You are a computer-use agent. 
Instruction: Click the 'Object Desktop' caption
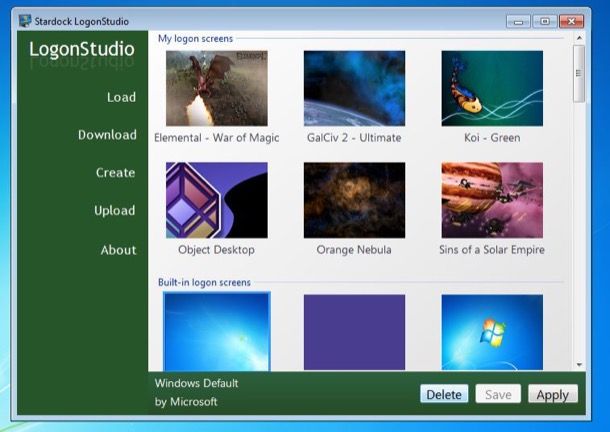[x=216, y=249]
